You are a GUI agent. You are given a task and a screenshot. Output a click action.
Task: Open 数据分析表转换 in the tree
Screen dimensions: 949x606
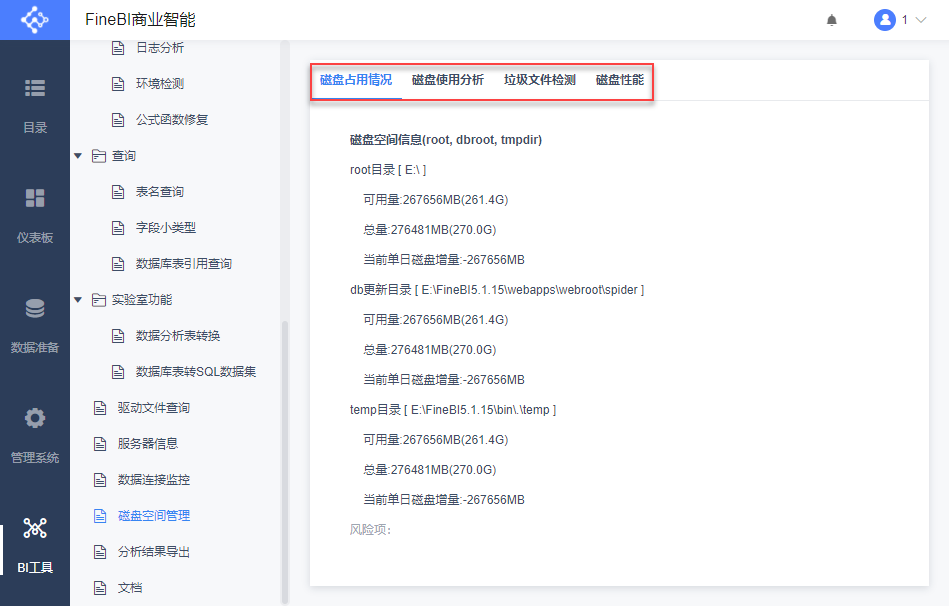click(x=178, y=336)
